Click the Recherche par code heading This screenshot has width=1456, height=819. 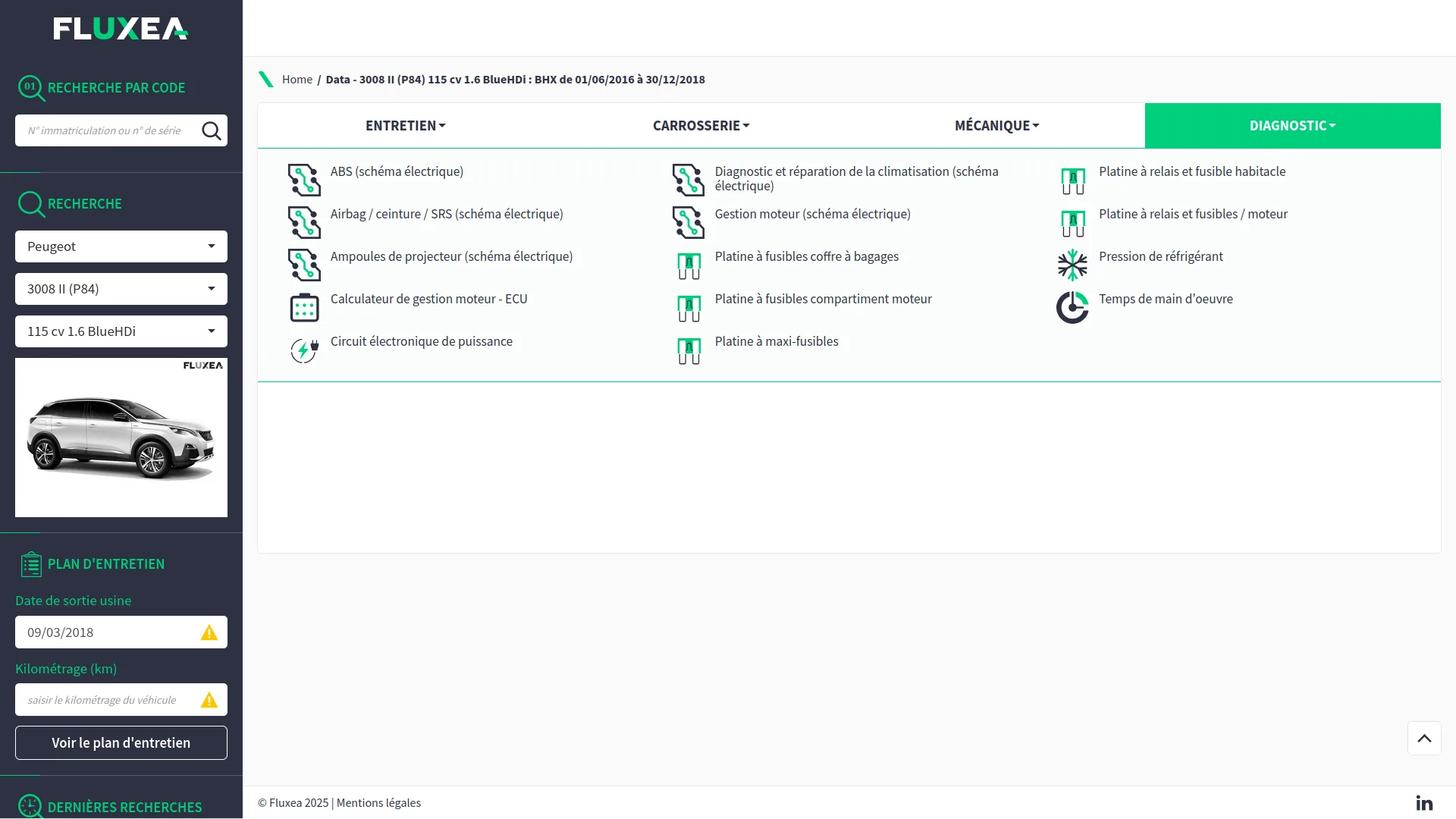coord(116,88)
